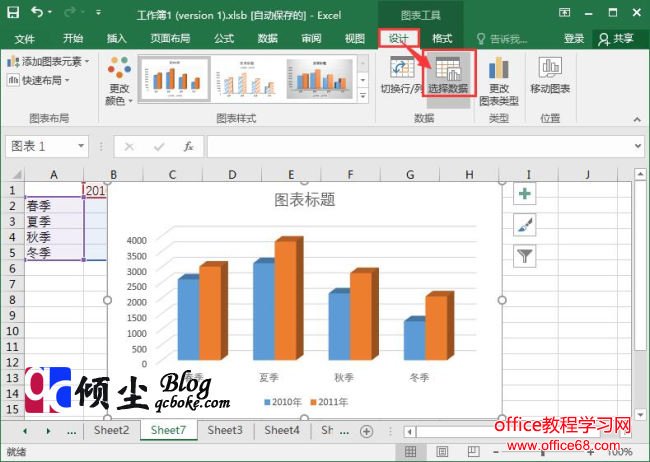Click the Undo arrow icon
The width and height of the screenshot is (650, 462).
(37, 12)
